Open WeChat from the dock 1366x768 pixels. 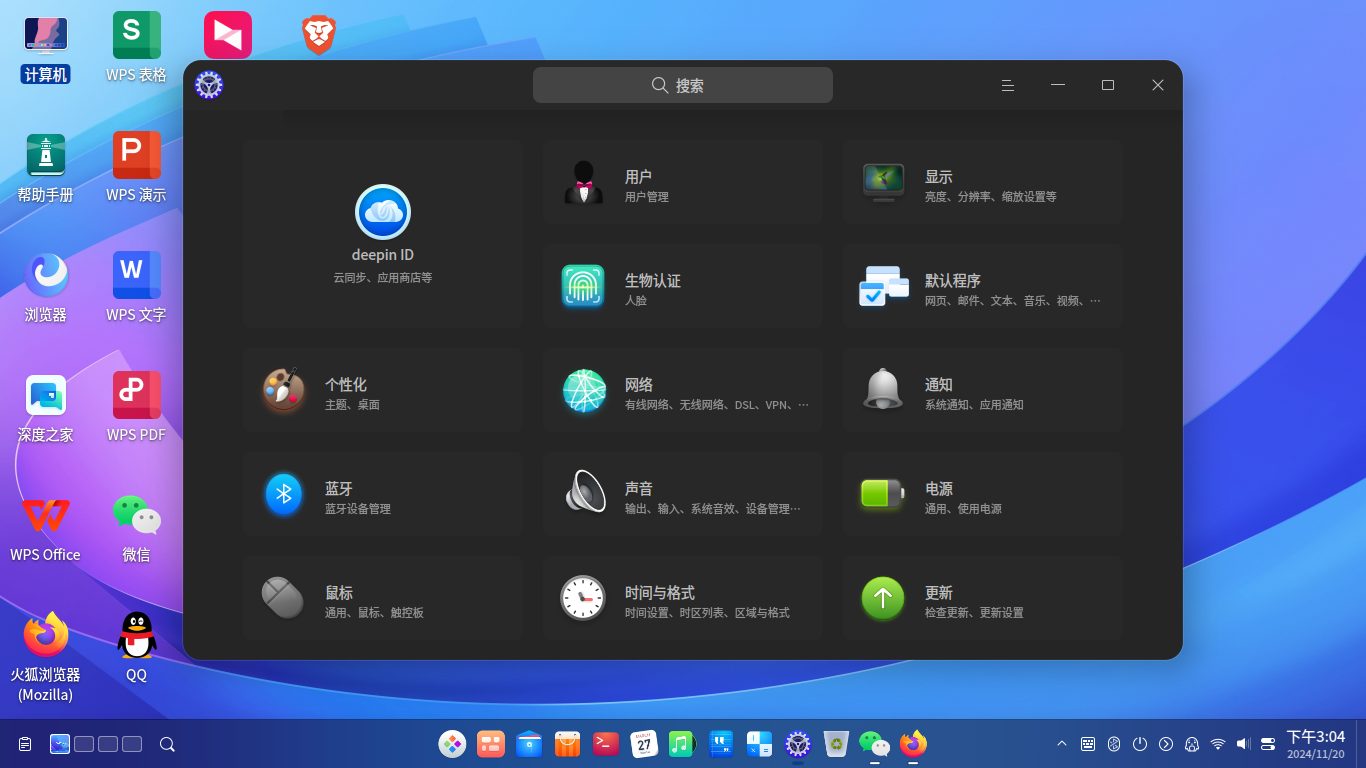click(874, 744)
